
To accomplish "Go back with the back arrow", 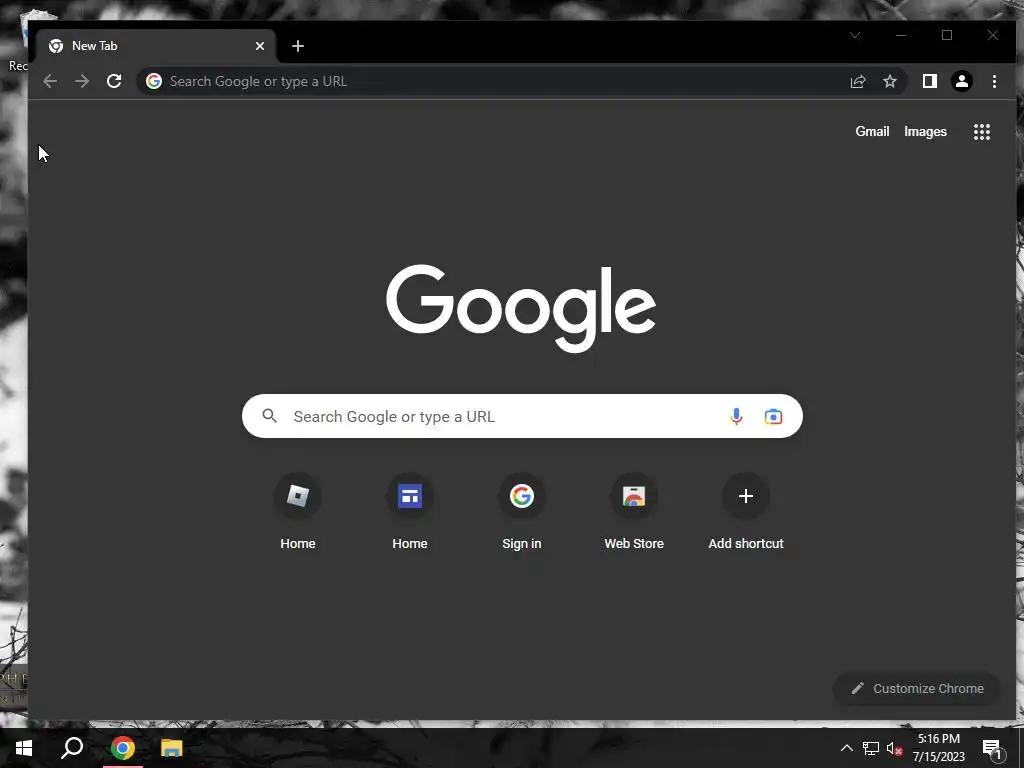I will click(50, 81).
